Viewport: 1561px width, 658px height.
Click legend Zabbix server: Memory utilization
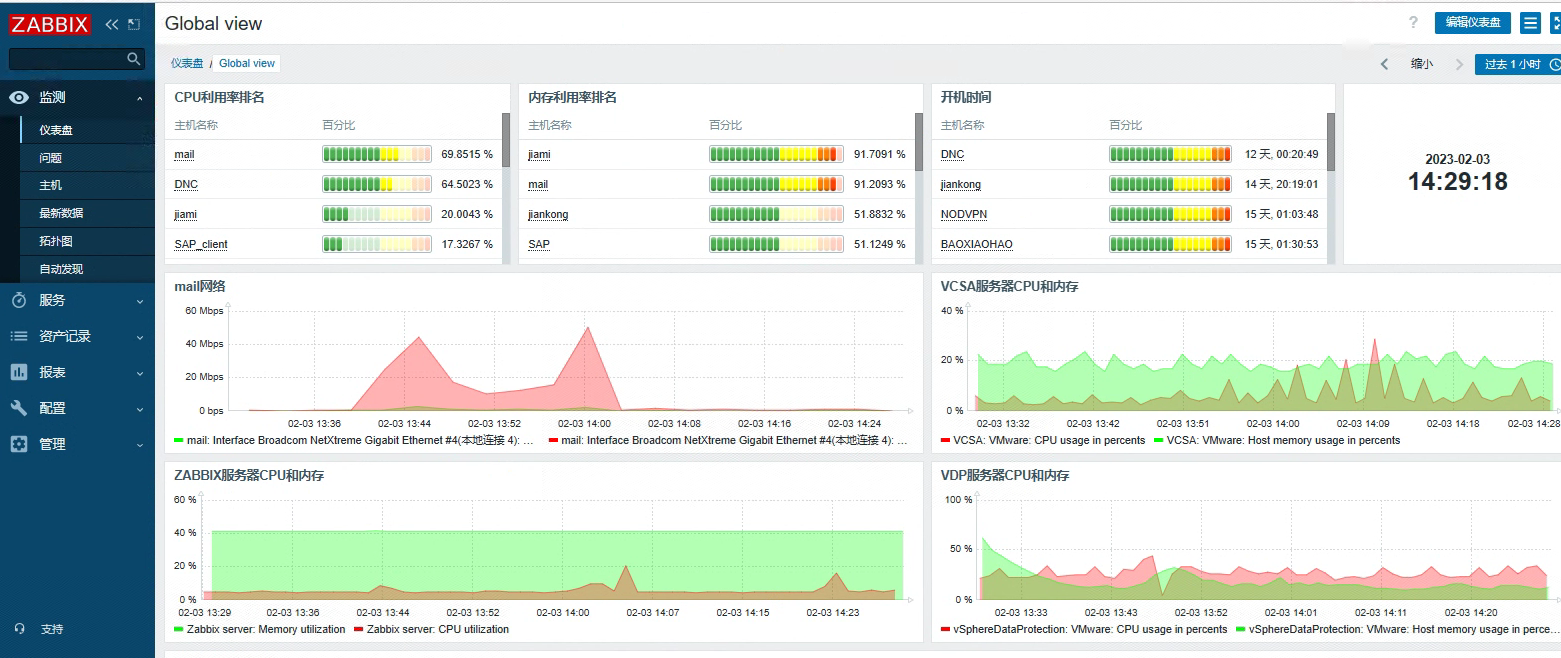(266, 630)
